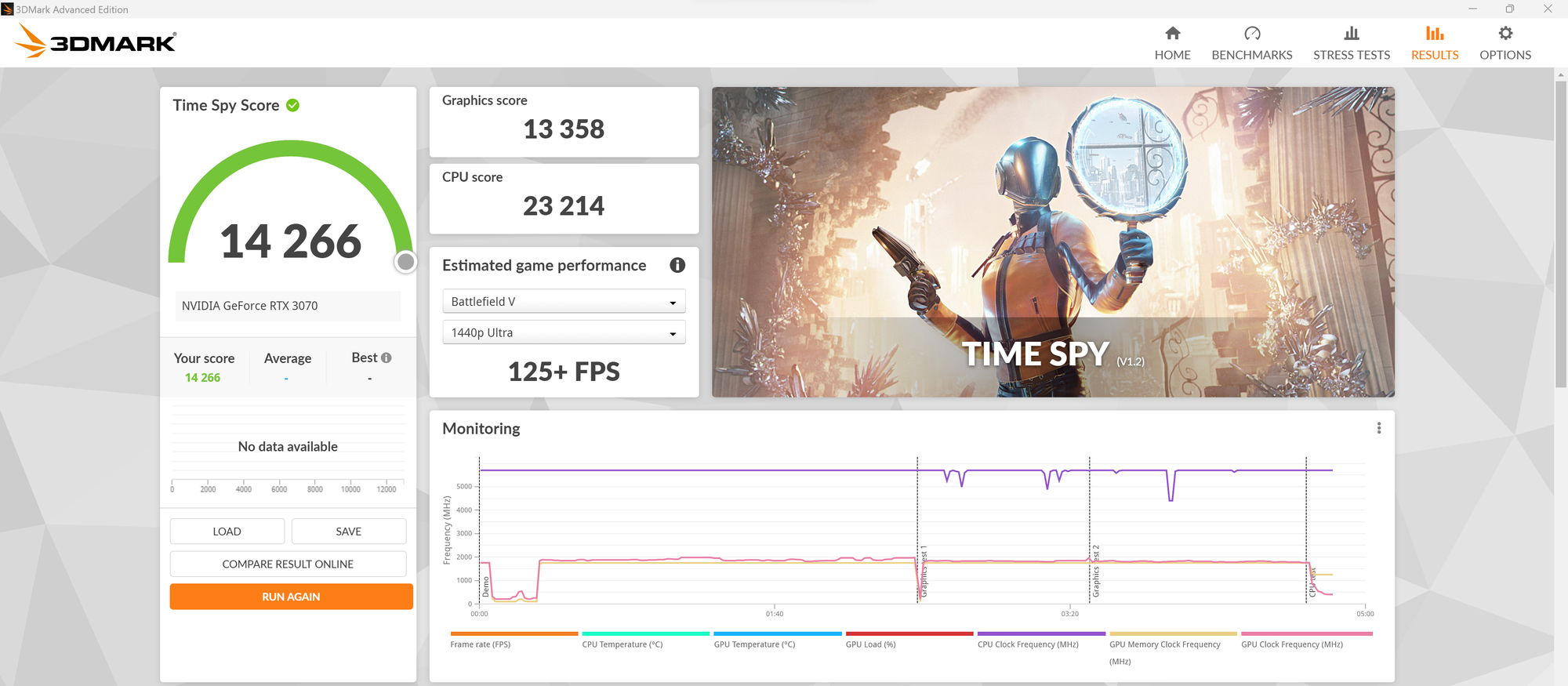Go to the BENCHMARKS tab label

pyautogui.click(x=1252, y=55)
